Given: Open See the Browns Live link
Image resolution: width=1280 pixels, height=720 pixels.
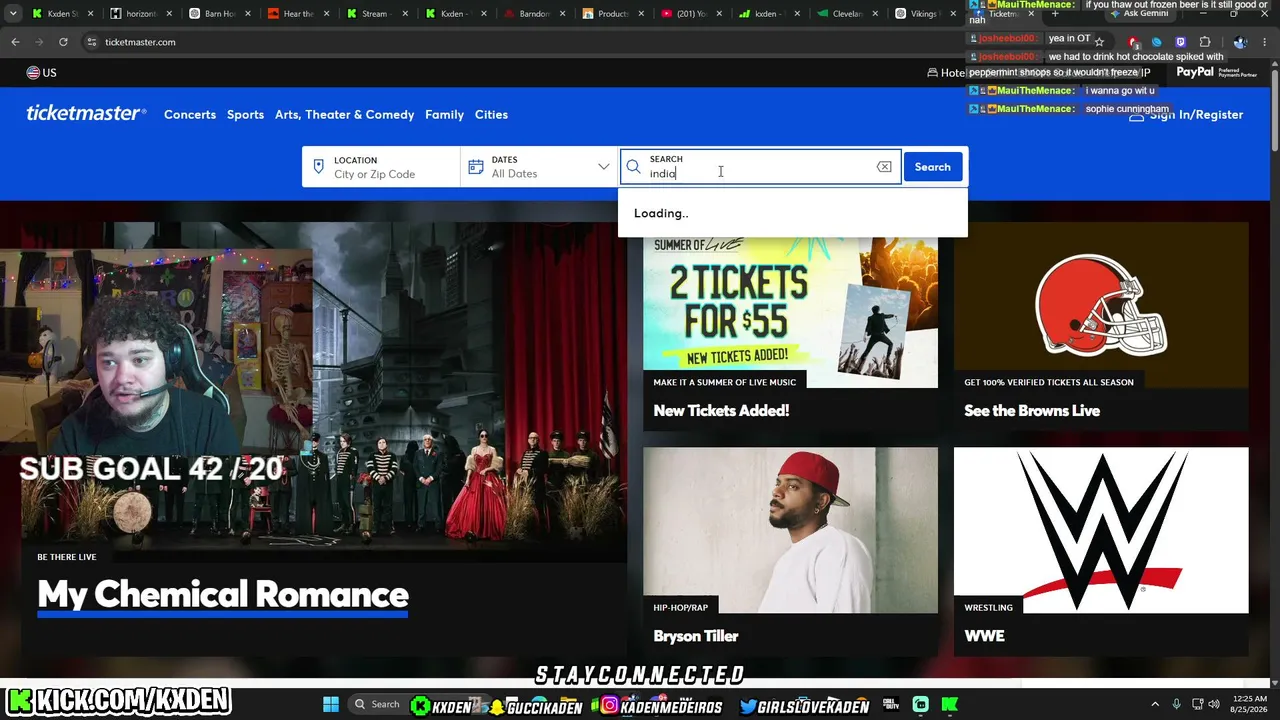Looking at the screenshot, I should [1032, 410].
